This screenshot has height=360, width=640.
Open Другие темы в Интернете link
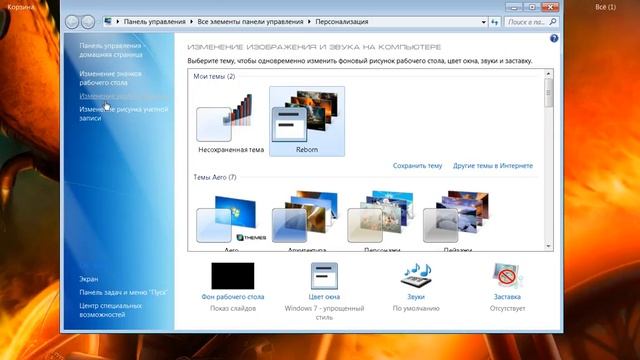(x=493, y=166)
